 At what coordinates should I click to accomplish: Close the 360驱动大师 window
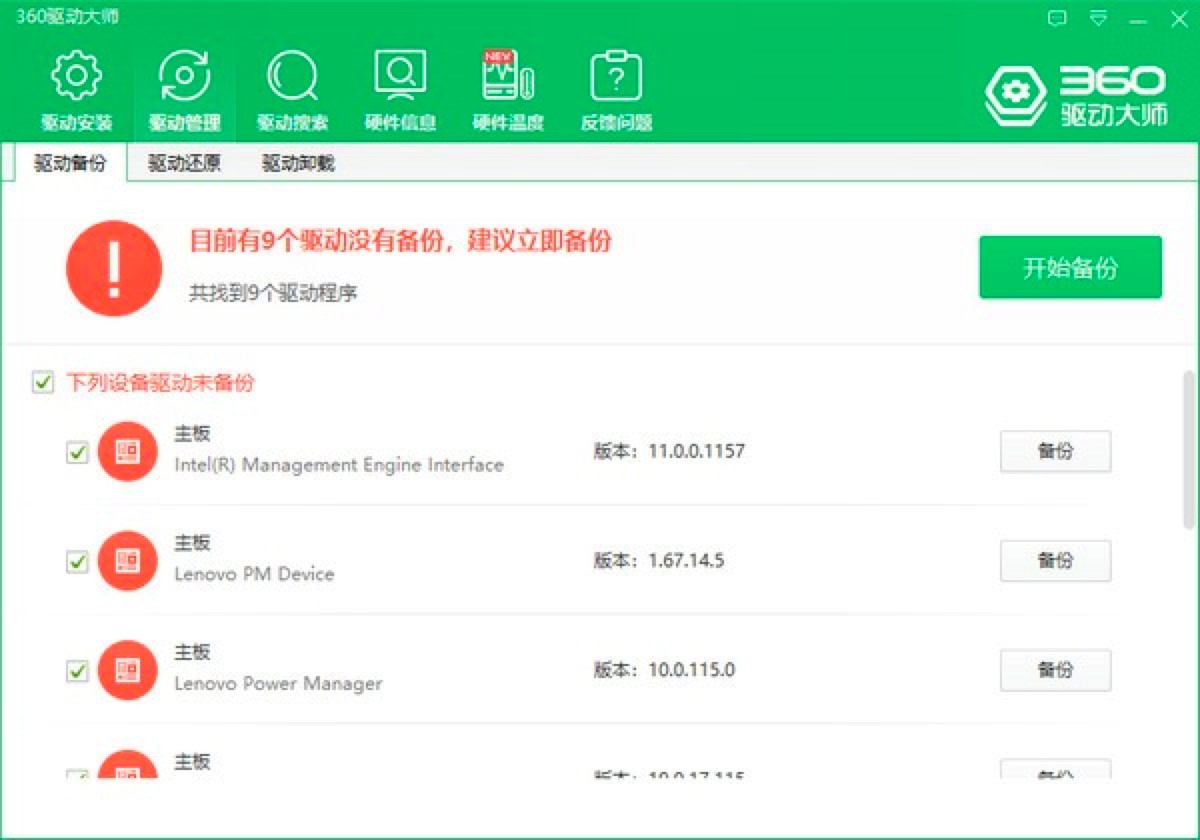(x=1178, y=19)
